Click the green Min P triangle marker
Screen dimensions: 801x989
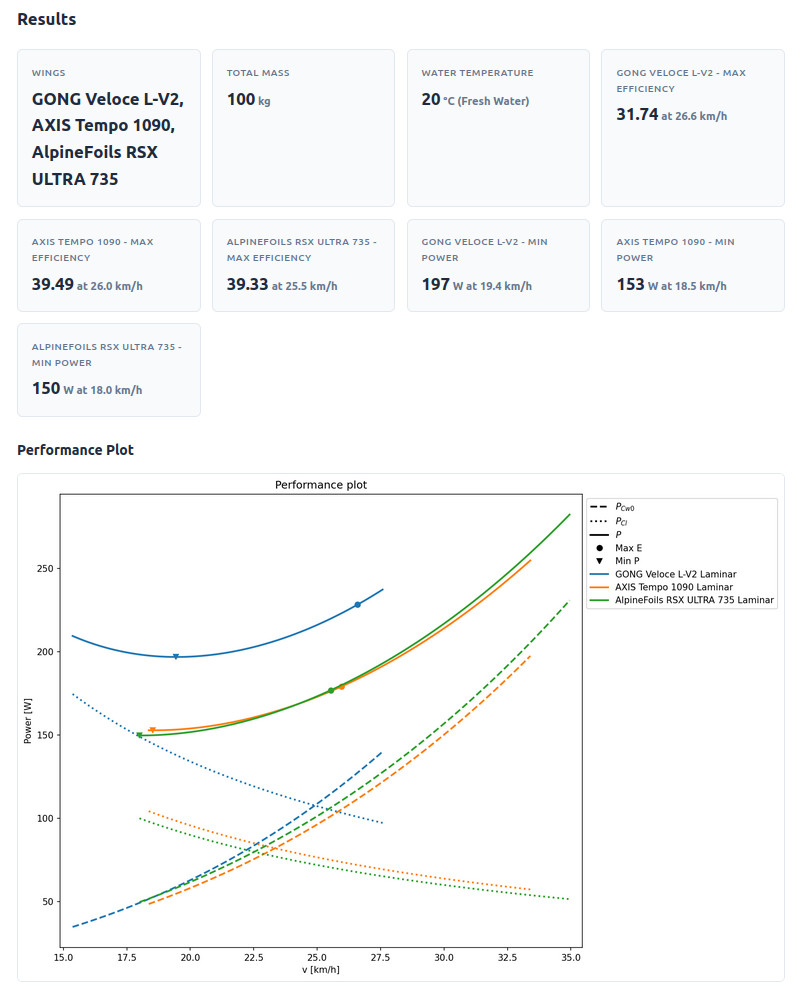tap(140, 735)
